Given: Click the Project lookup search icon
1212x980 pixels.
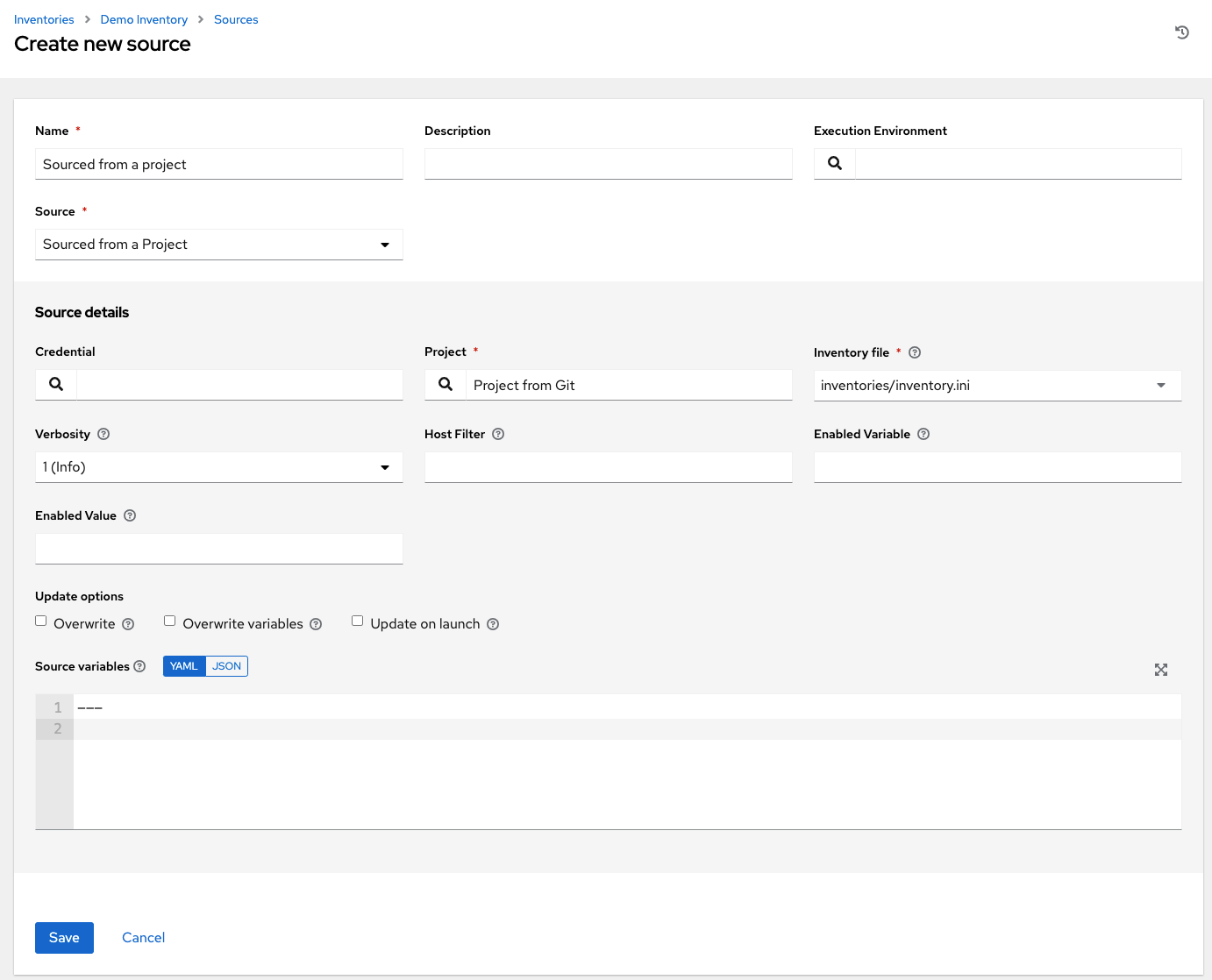Looking at the screenshot, I should click(446, 385).
